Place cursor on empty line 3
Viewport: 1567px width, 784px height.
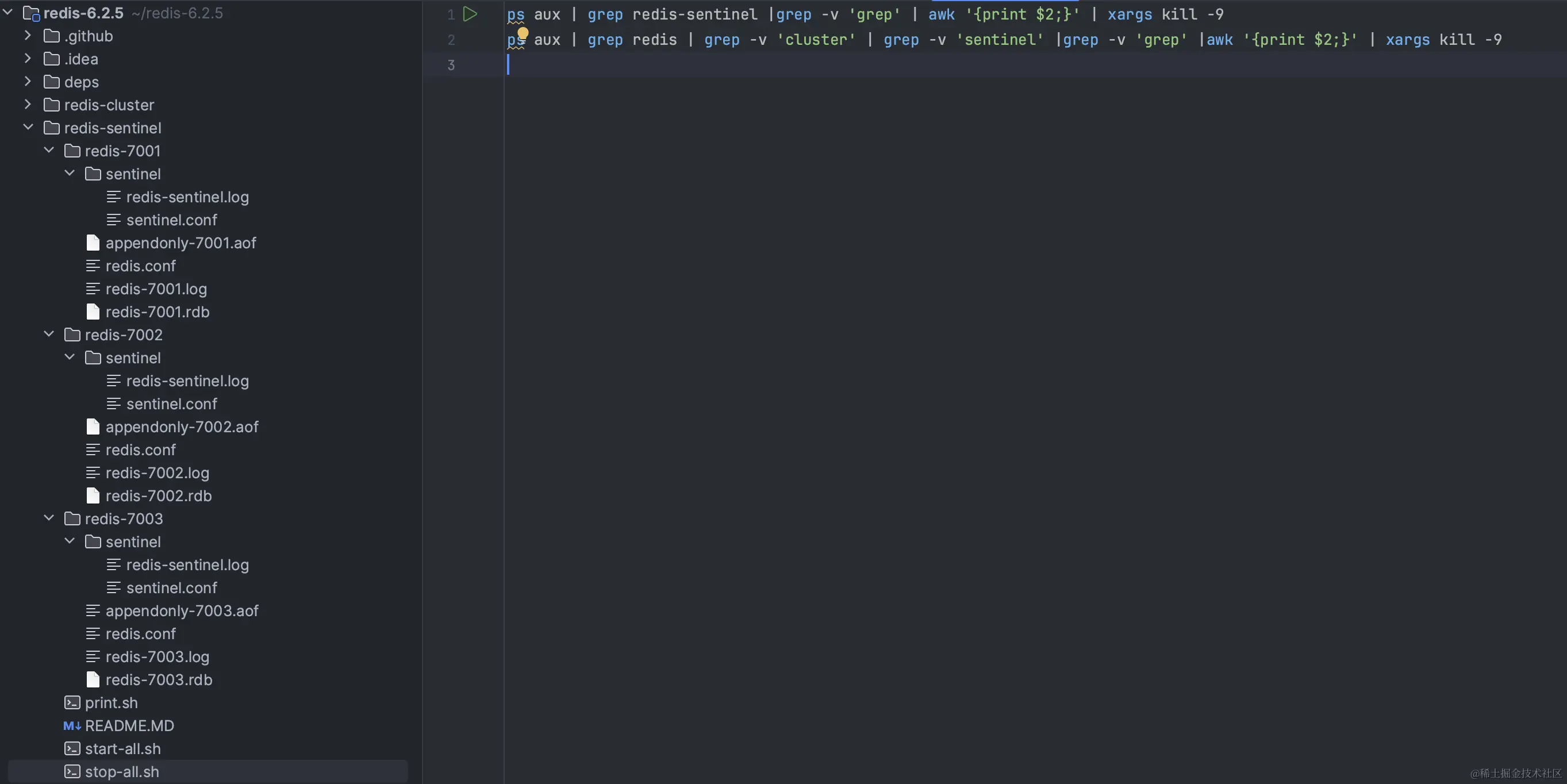[x=730, y=65]
